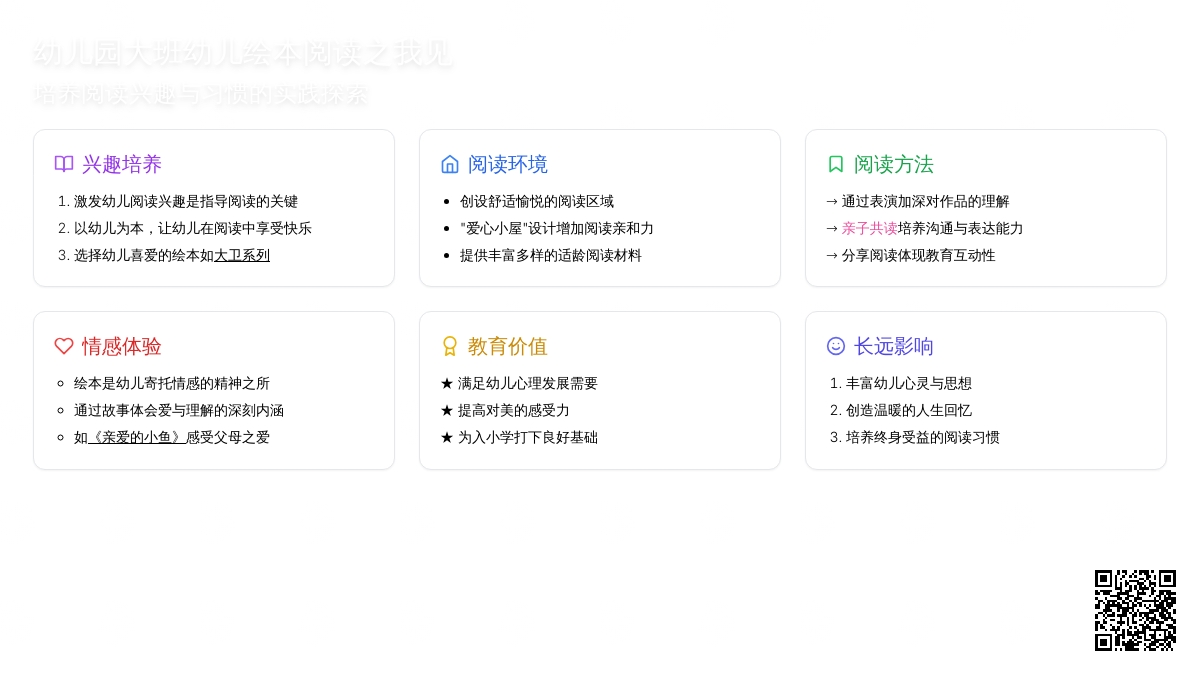The height and width of the screenshot is (675, 1200).
Task: Select the 教育价值 card heading
Action: pyautogui.click(x=508, y=346)
